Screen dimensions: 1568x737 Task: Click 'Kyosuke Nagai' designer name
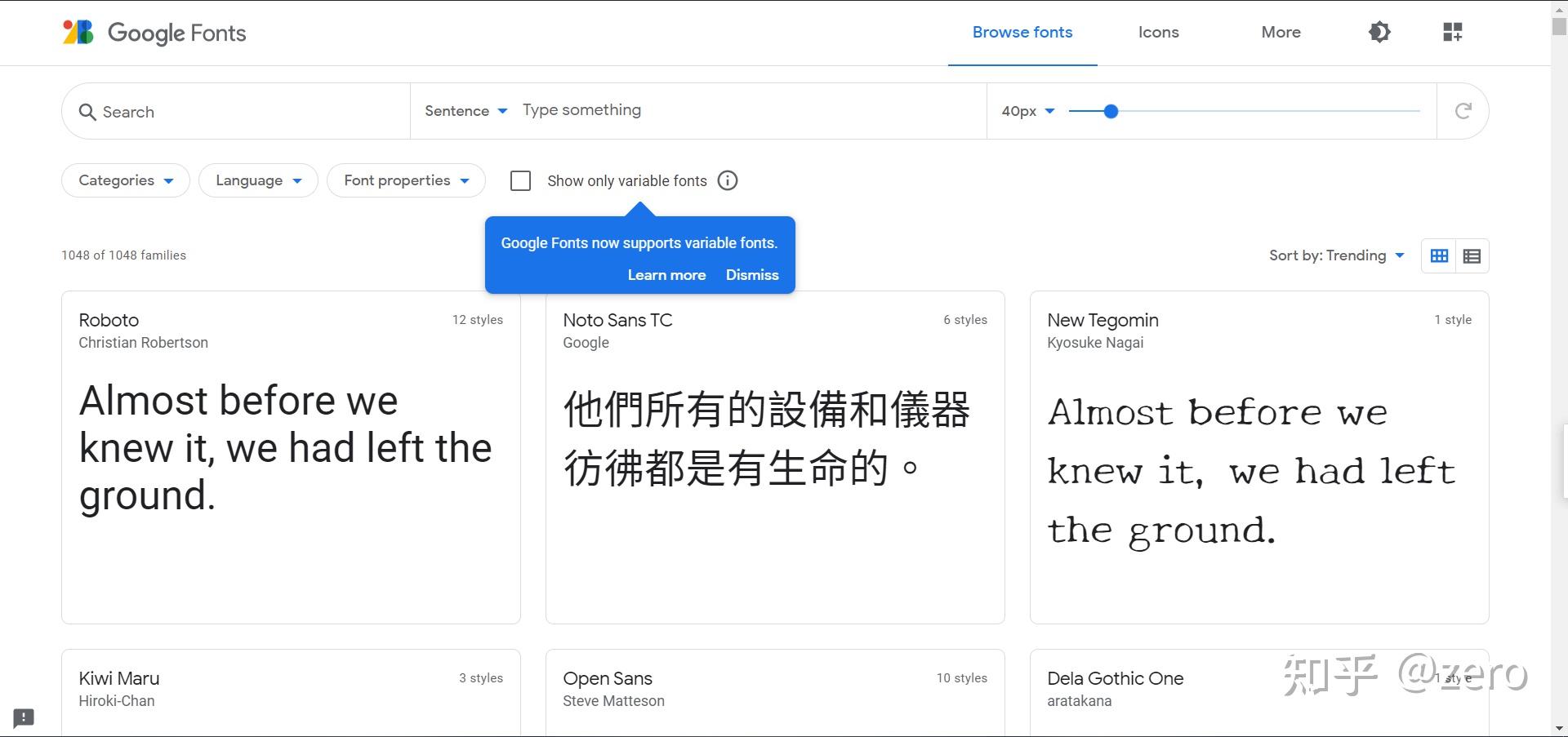point(1095,343)
